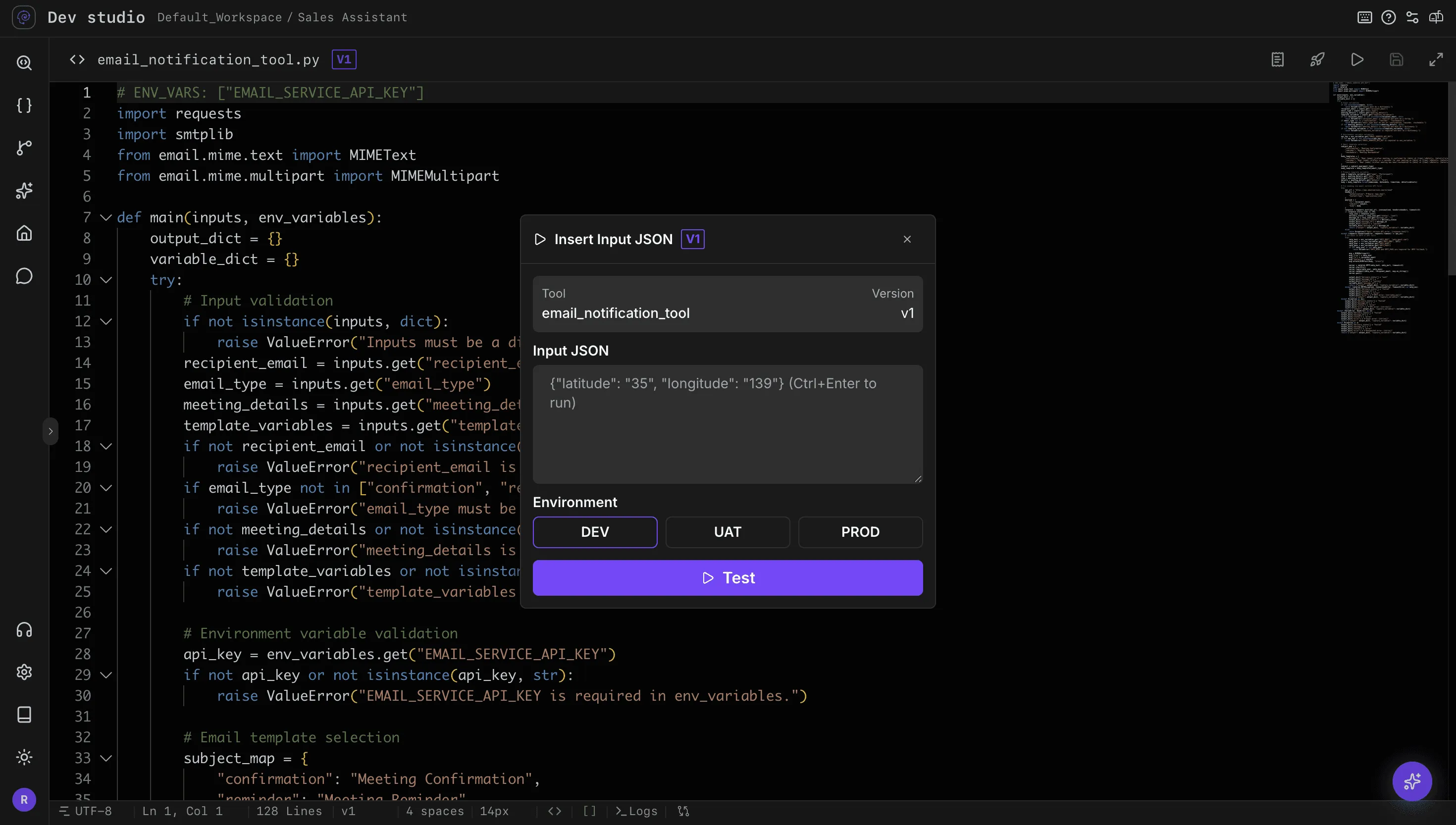Screen dimensions: 1456x825
Task: Close the Insert Input JSON dialog
Action: pyautogui.click(x=907, y=239)
